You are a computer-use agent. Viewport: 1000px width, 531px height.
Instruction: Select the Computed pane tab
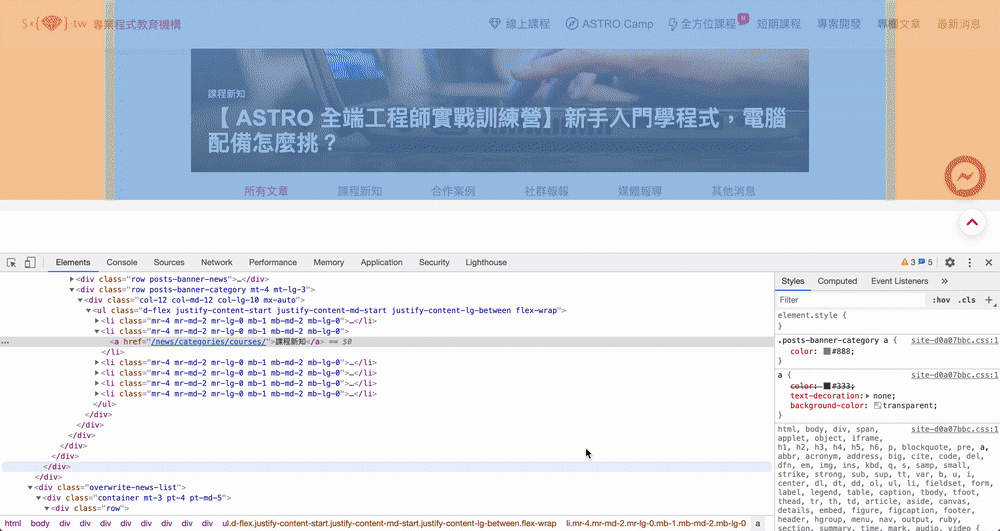tap(837, 281)
